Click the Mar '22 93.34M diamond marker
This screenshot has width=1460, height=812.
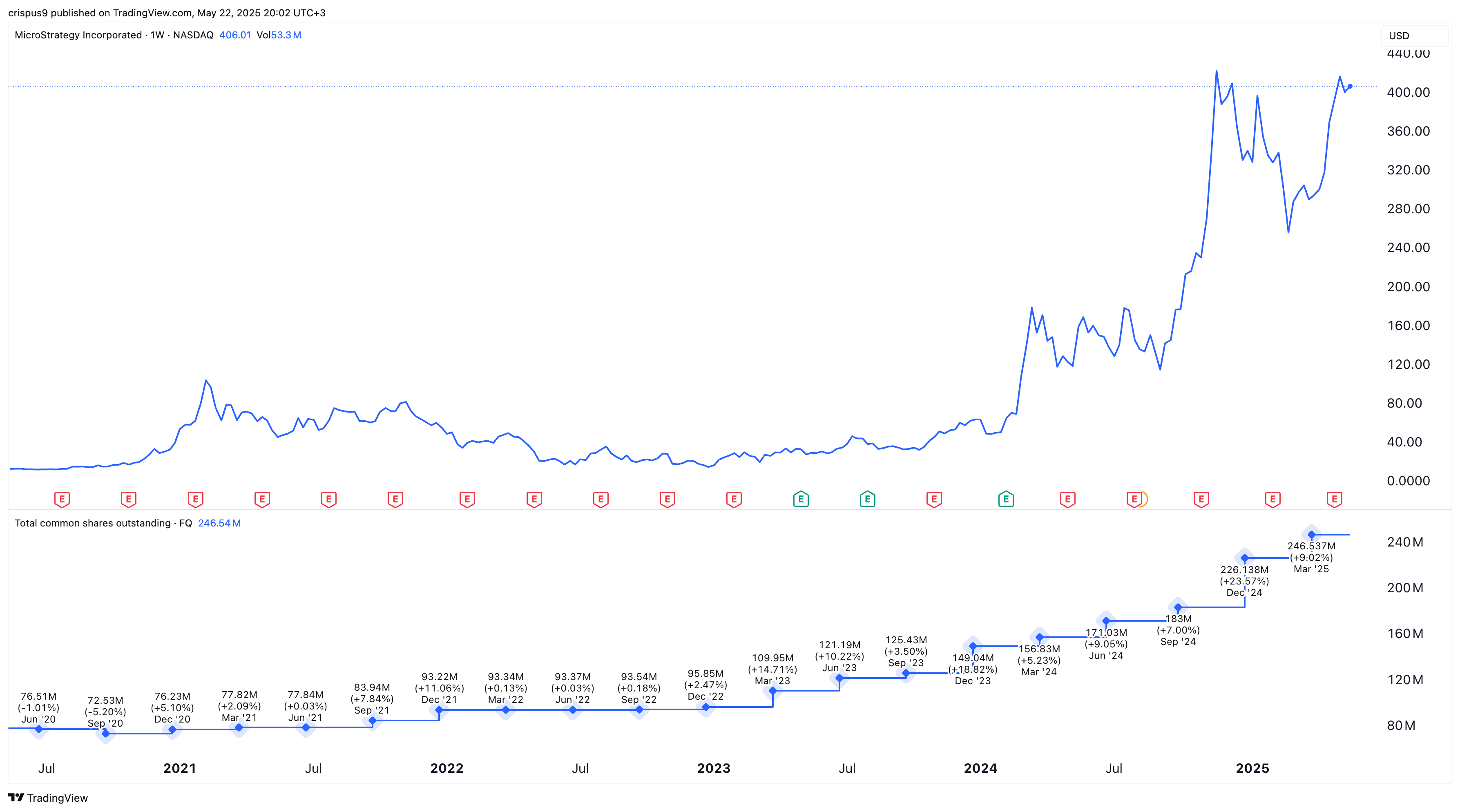[506, 710]
